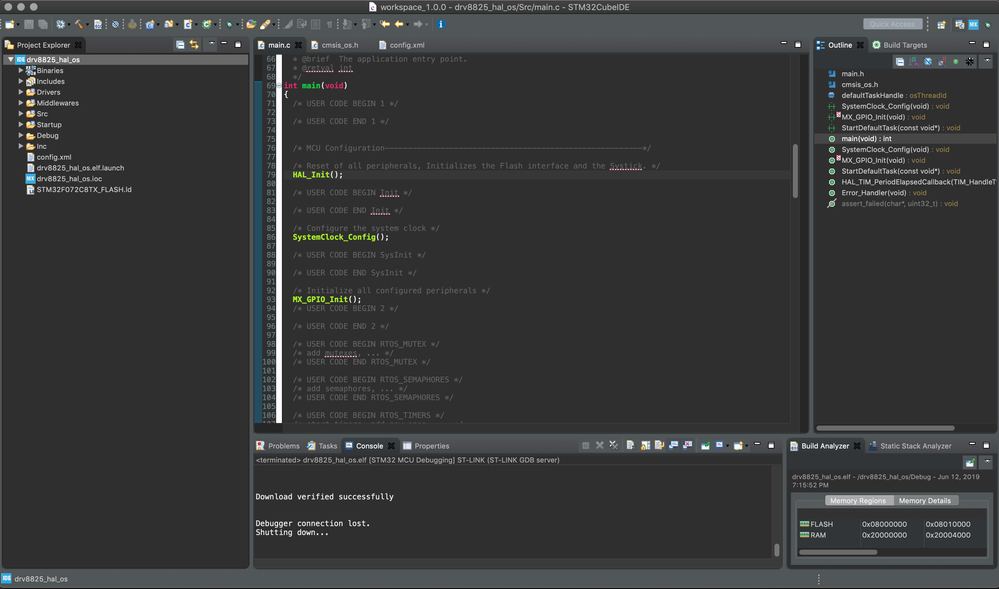The image size is (999, 589).
Task: Switch to the C/C++ perspective icon
Action: (x=959, y=24)
